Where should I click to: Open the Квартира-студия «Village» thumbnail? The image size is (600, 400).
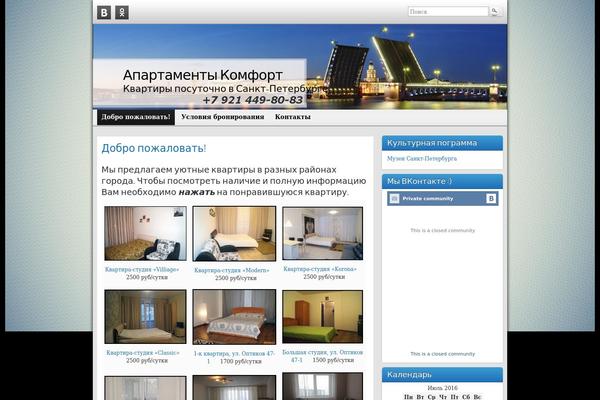pyautogui.click(x=145, y=233)
